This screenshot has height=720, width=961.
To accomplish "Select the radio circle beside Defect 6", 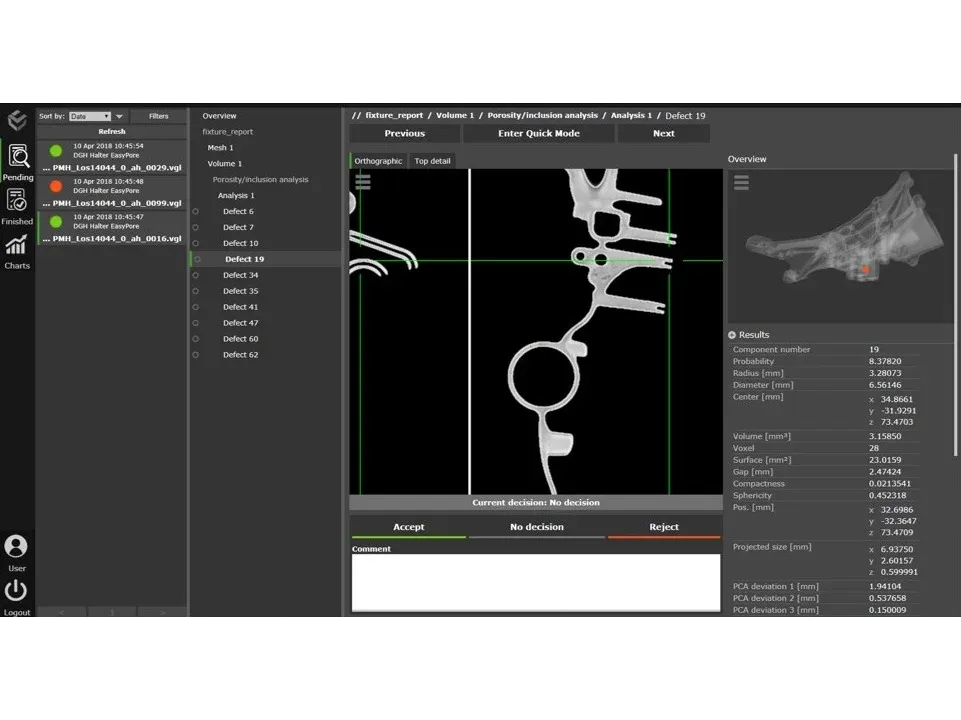I will (x=196, y=212).
